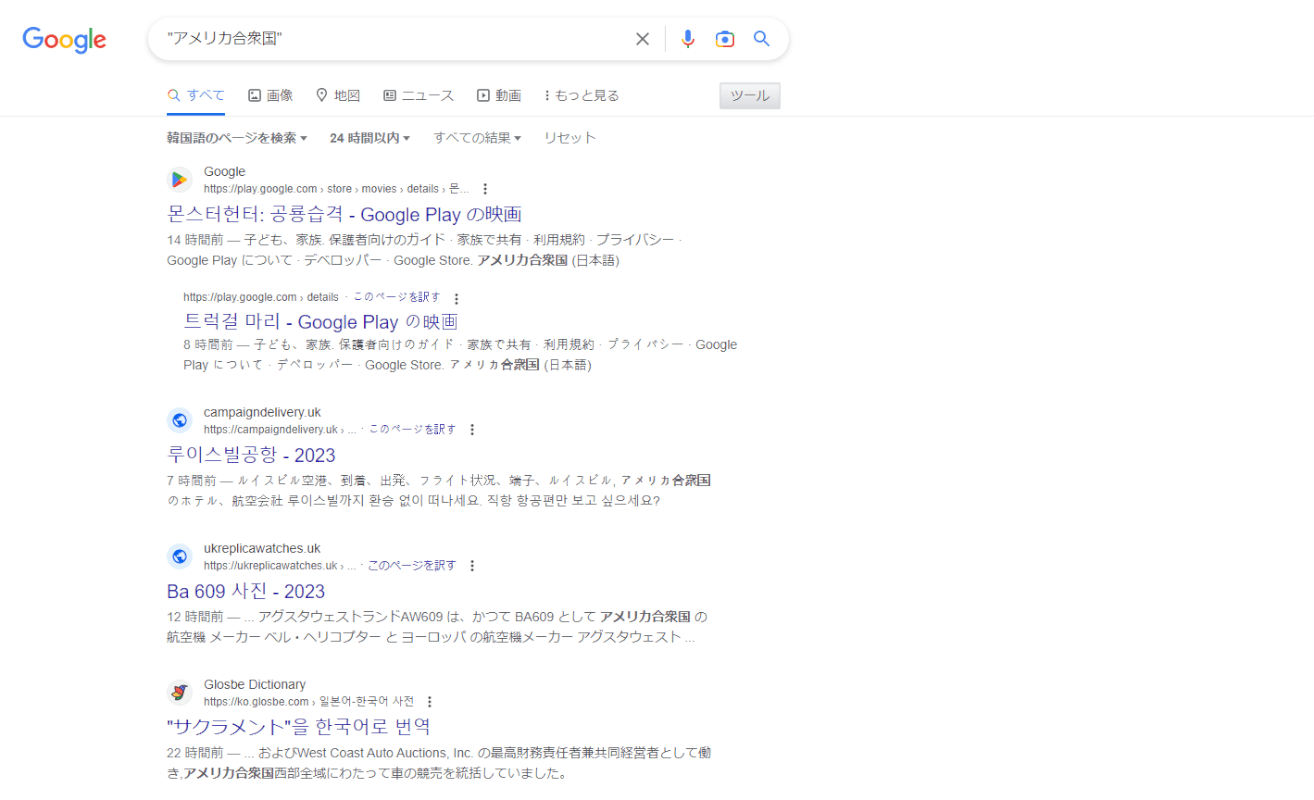Image resolution: width=1314 pixels, height=800 pixels.
Task: Open image search with camera icon
Action: (x=725, y=39)
